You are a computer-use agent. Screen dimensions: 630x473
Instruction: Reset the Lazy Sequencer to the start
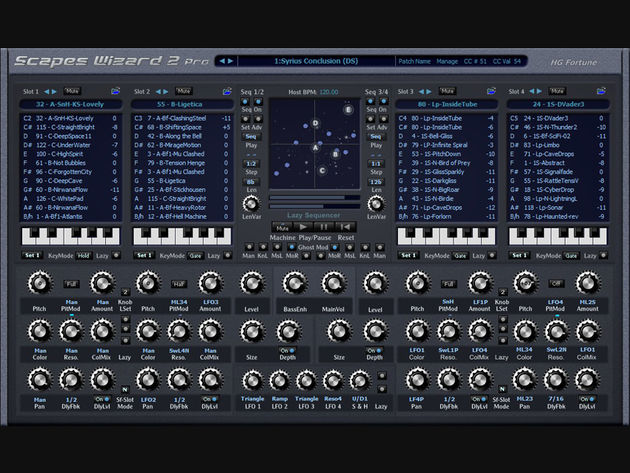click(x=345, y=227)
